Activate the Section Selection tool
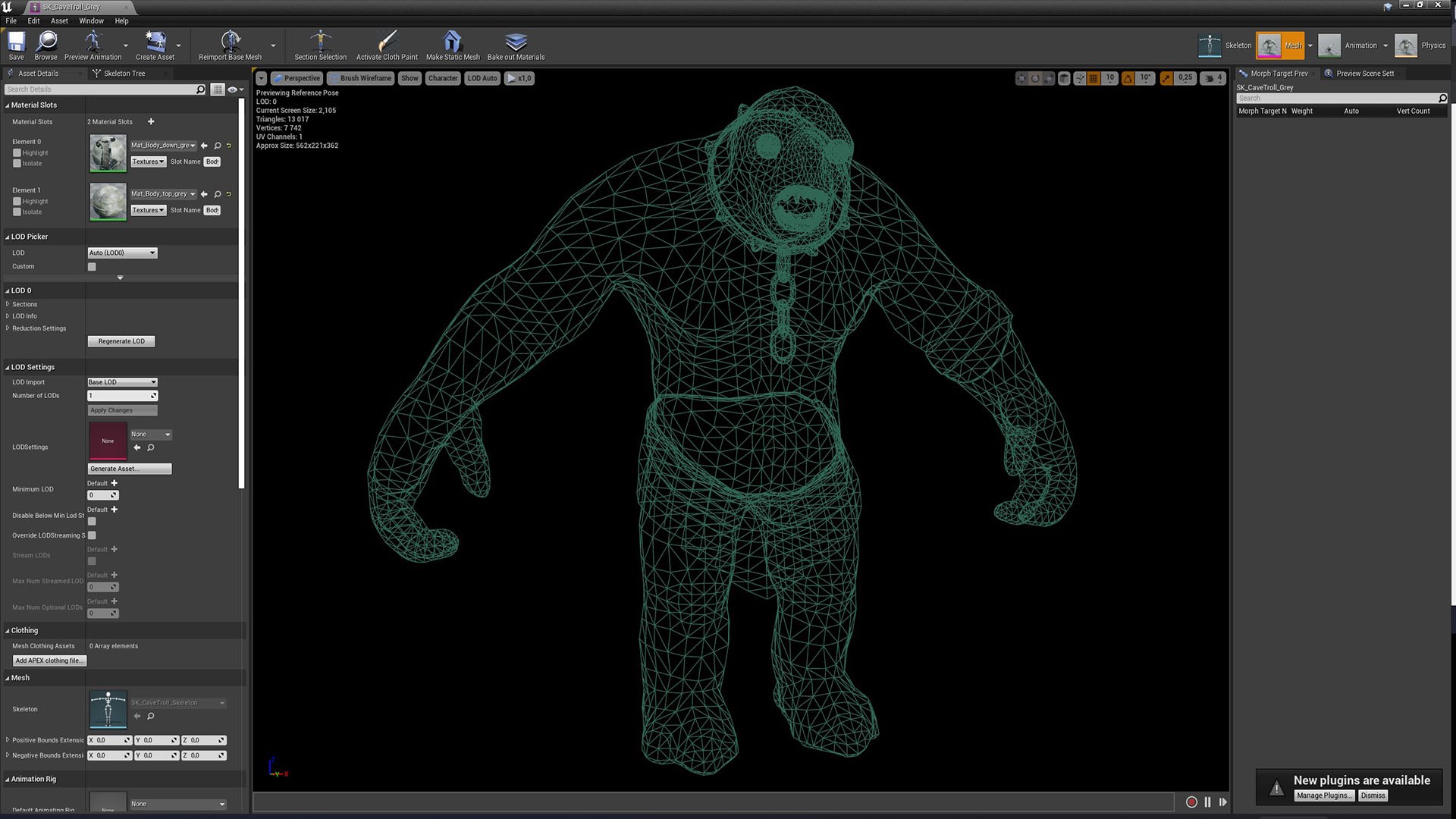 [320, 45]
